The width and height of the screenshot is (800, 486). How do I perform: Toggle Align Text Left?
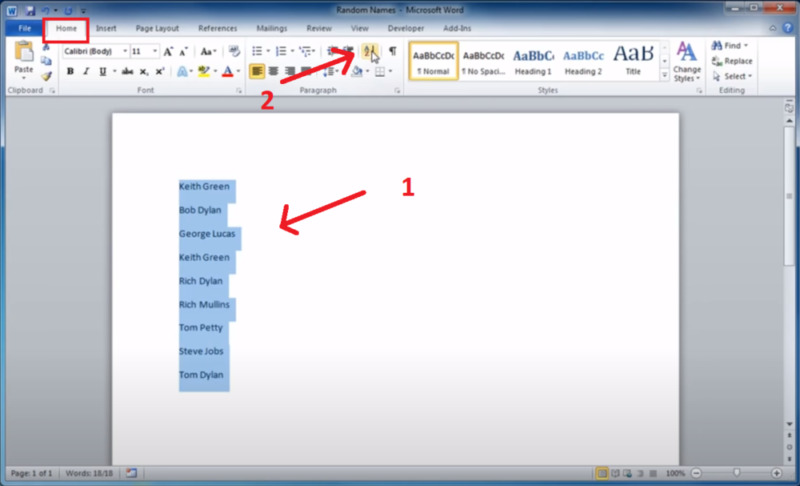coord(257,71)
